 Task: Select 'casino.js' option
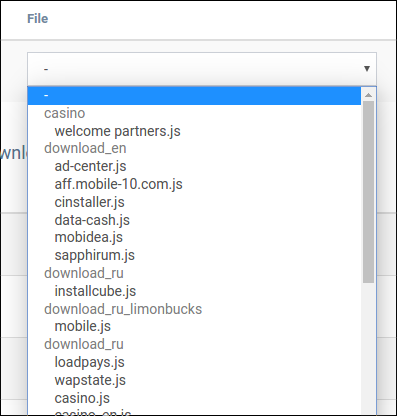click(x=82, y=398)
